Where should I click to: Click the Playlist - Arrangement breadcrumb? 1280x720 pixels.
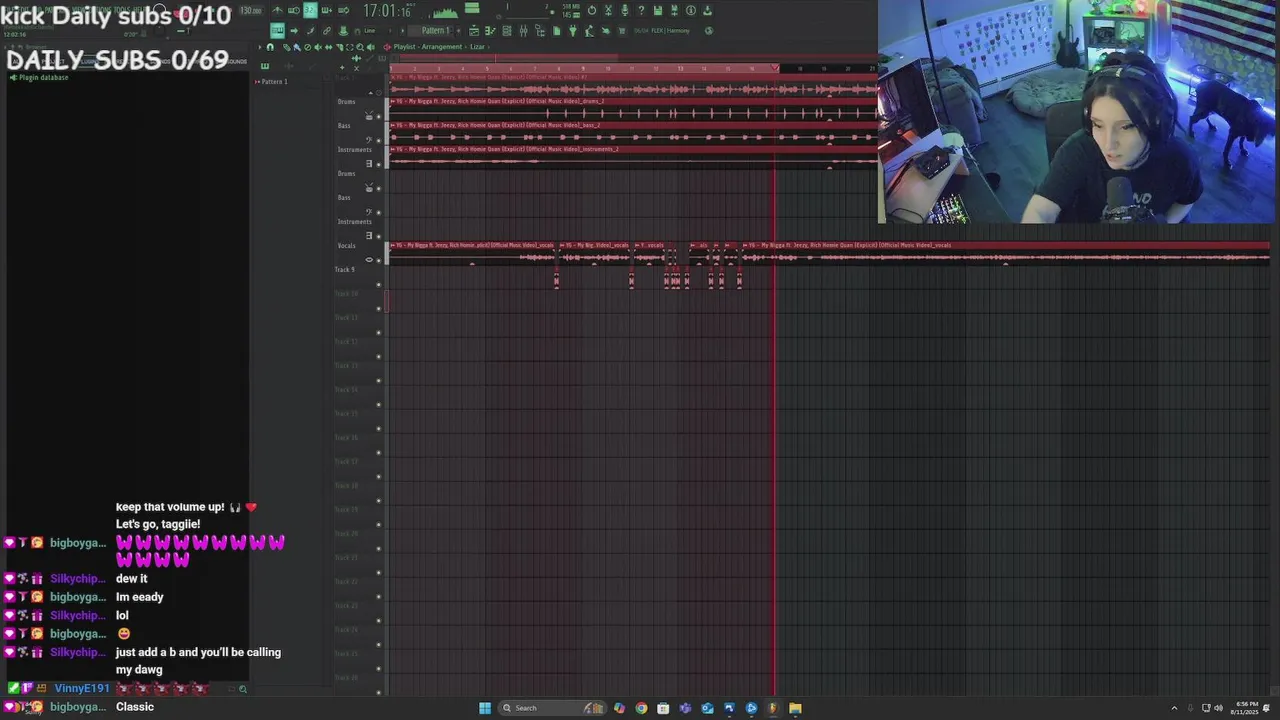coord(428,47)
